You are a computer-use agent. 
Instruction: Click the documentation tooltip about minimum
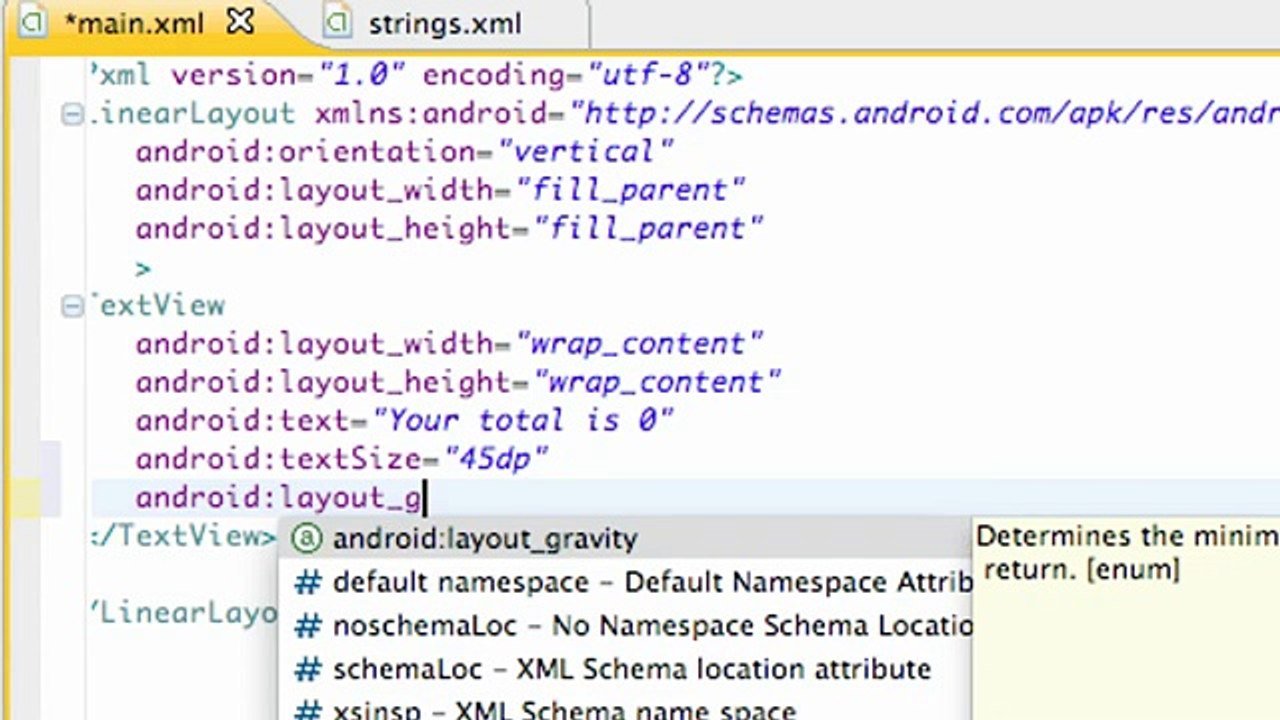pos(1126,620)
